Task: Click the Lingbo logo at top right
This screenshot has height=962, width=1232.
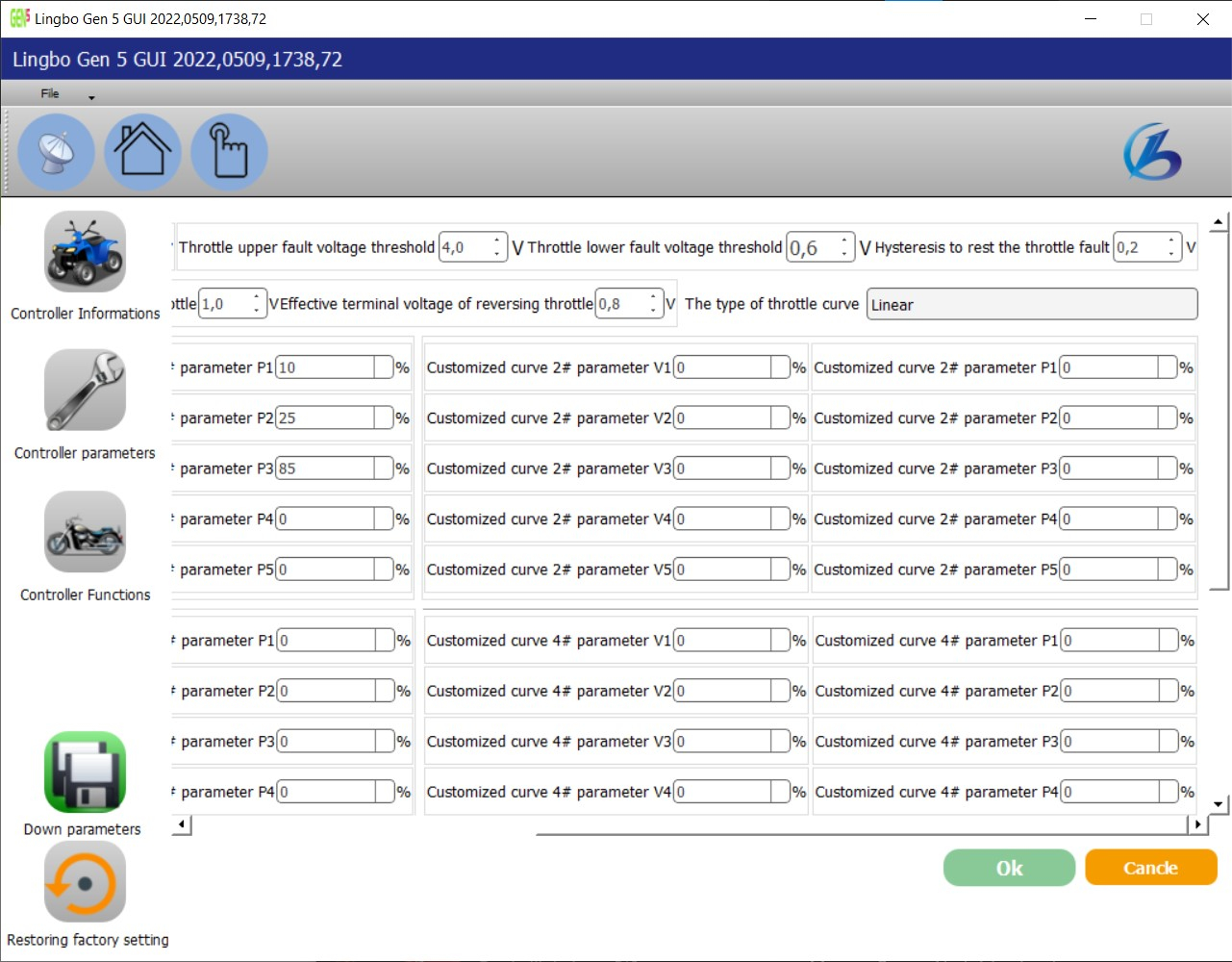Action: (x=1152, y=152)
